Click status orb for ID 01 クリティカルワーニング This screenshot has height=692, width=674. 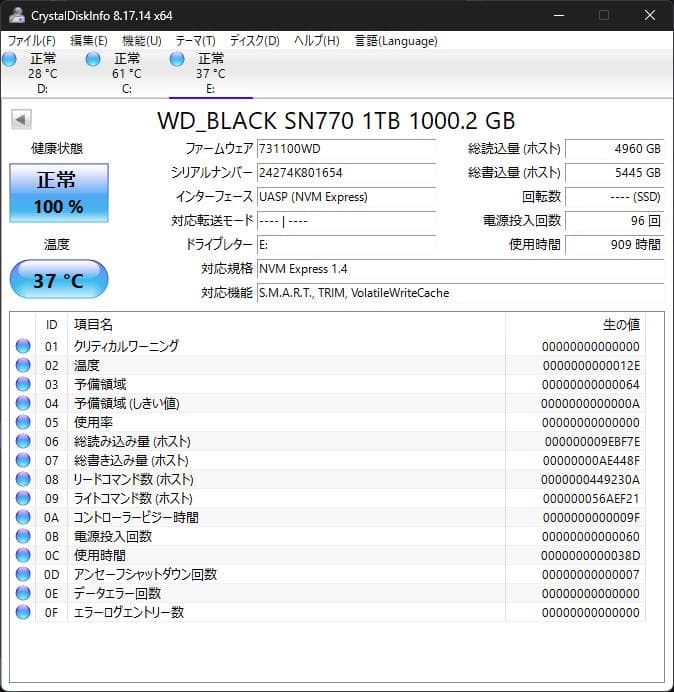click(23, 346)
